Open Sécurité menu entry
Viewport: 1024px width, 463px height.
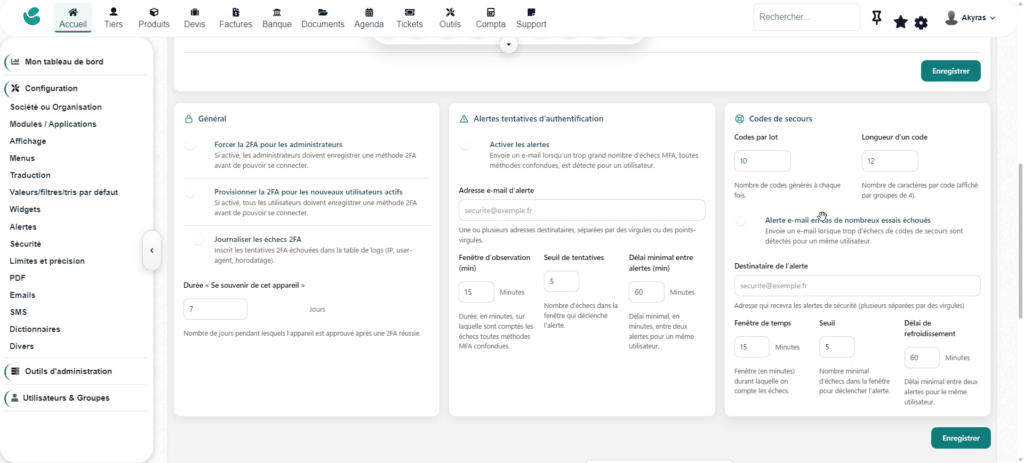pos(25,244)
